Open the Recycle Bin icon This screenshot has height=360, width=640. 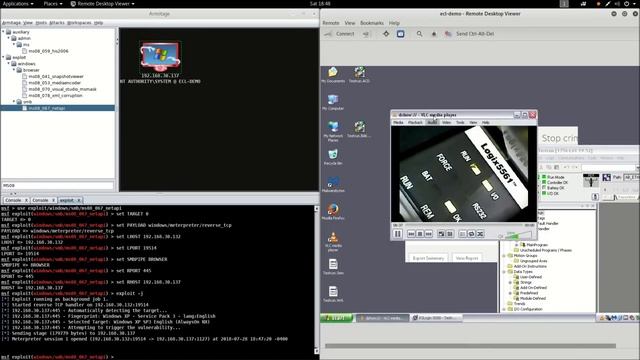333,157
